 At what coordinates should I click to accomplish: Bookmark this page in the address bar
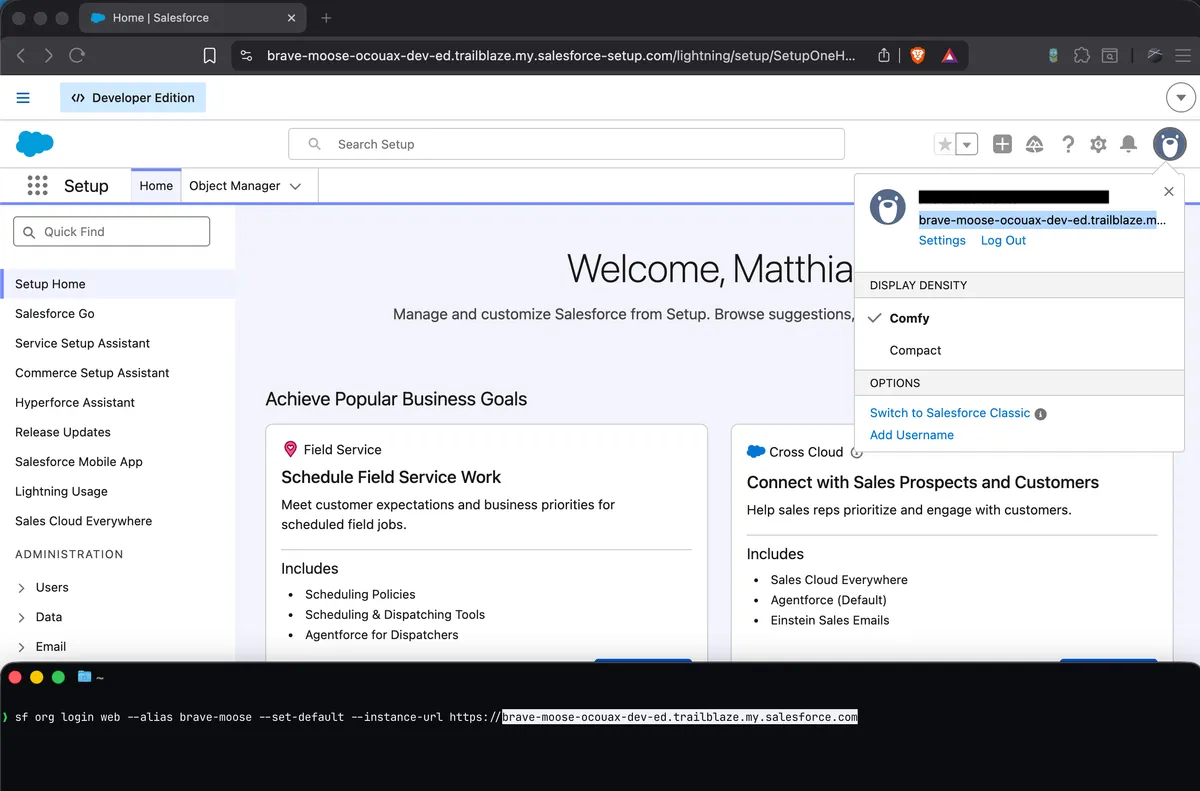tap(209, 56)
